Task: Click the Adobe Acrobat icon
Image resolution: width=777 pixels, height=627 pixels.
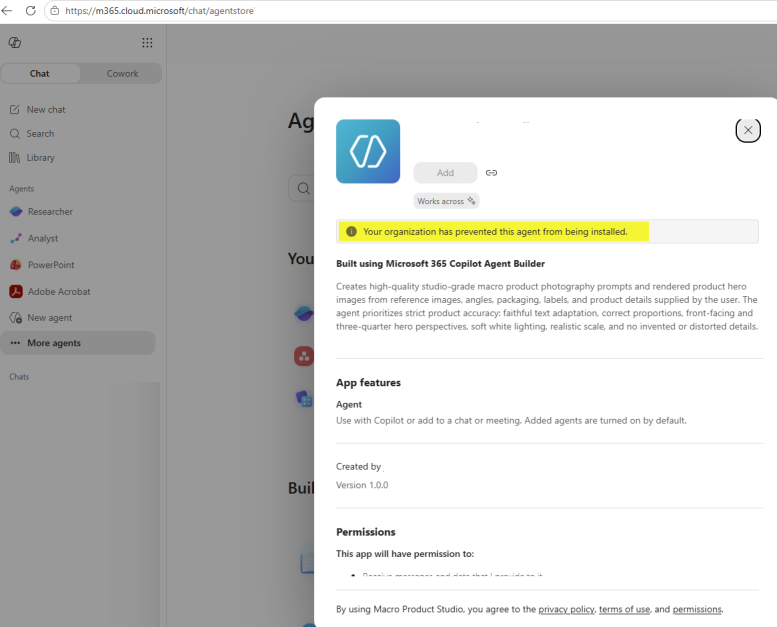Action: (x=16, y=291)
